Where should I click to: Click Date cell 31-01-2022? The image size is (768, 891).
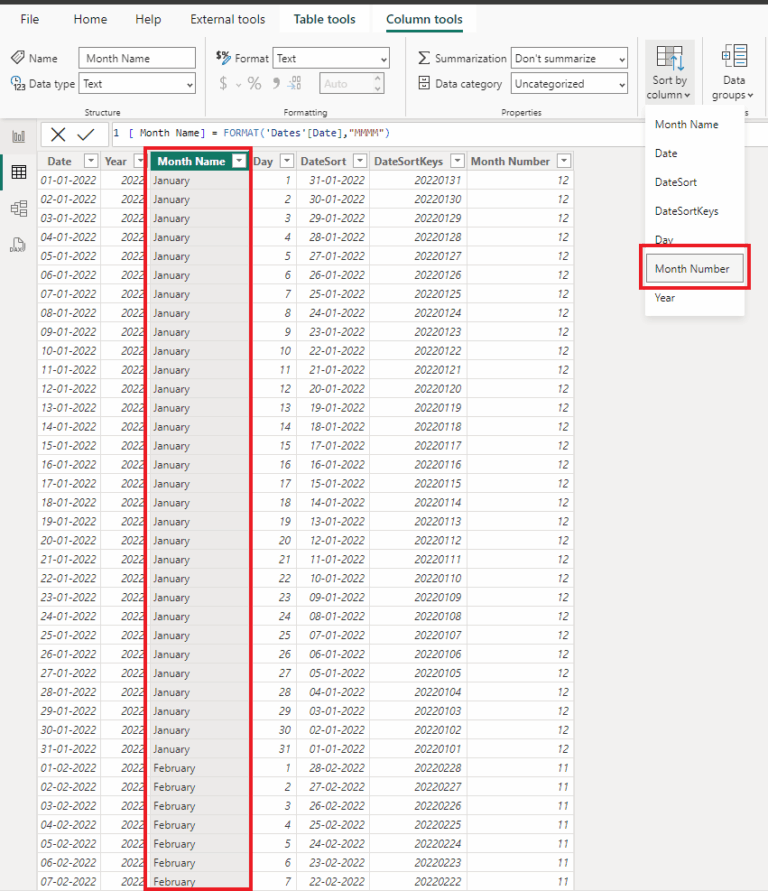[x=69, y=749]
